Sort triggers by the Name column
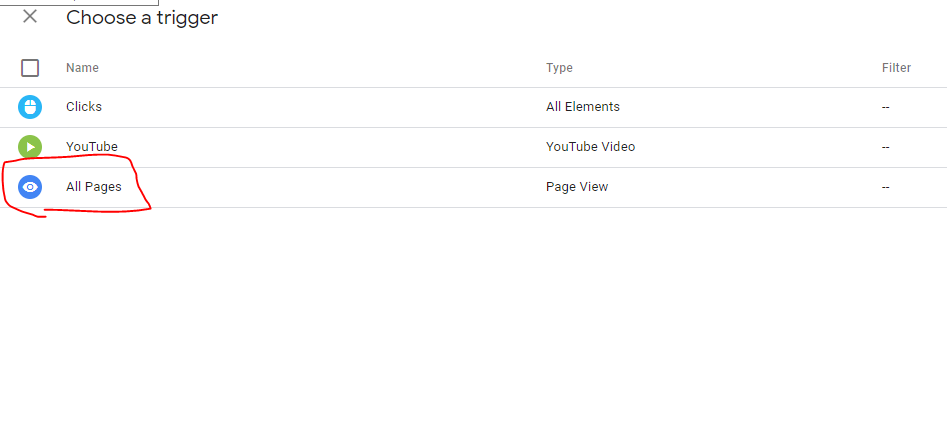947x429 pixels. pos(82,68)
